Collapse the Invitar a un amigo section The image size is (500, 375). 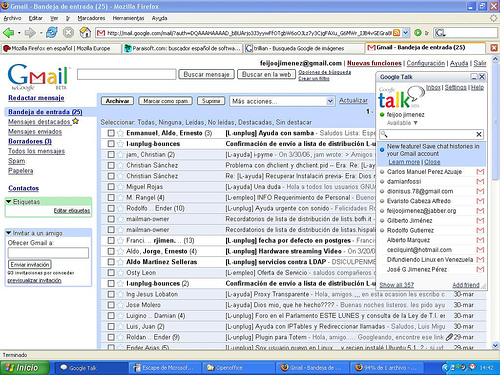coord(9,233)
